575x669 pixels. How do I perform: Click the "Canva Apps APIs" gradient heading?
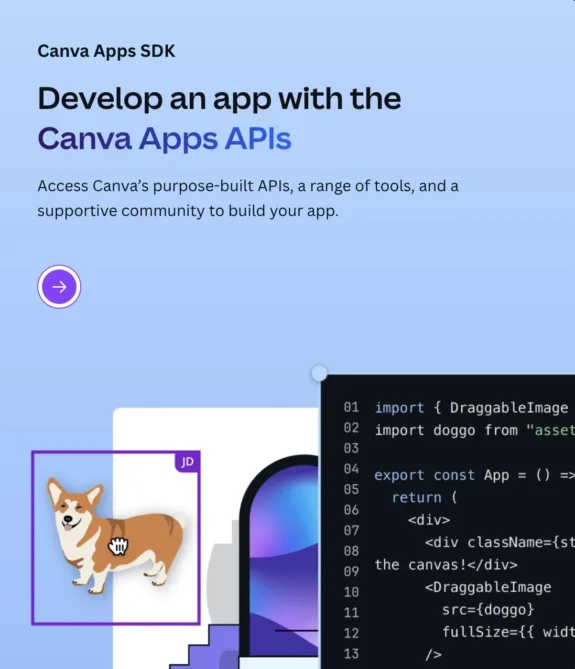pyautogui.click(x=164, y=139)
